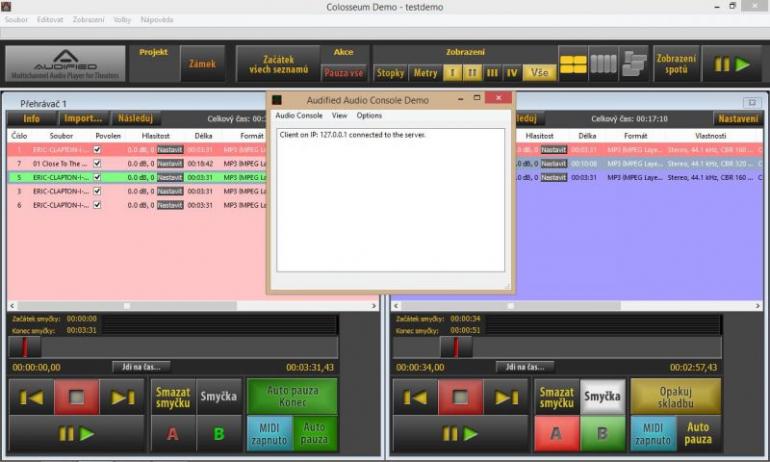Toggle the Povolen checkbox for track 1
The width and height of the screenshot is (770, 462).
point(97,149)
